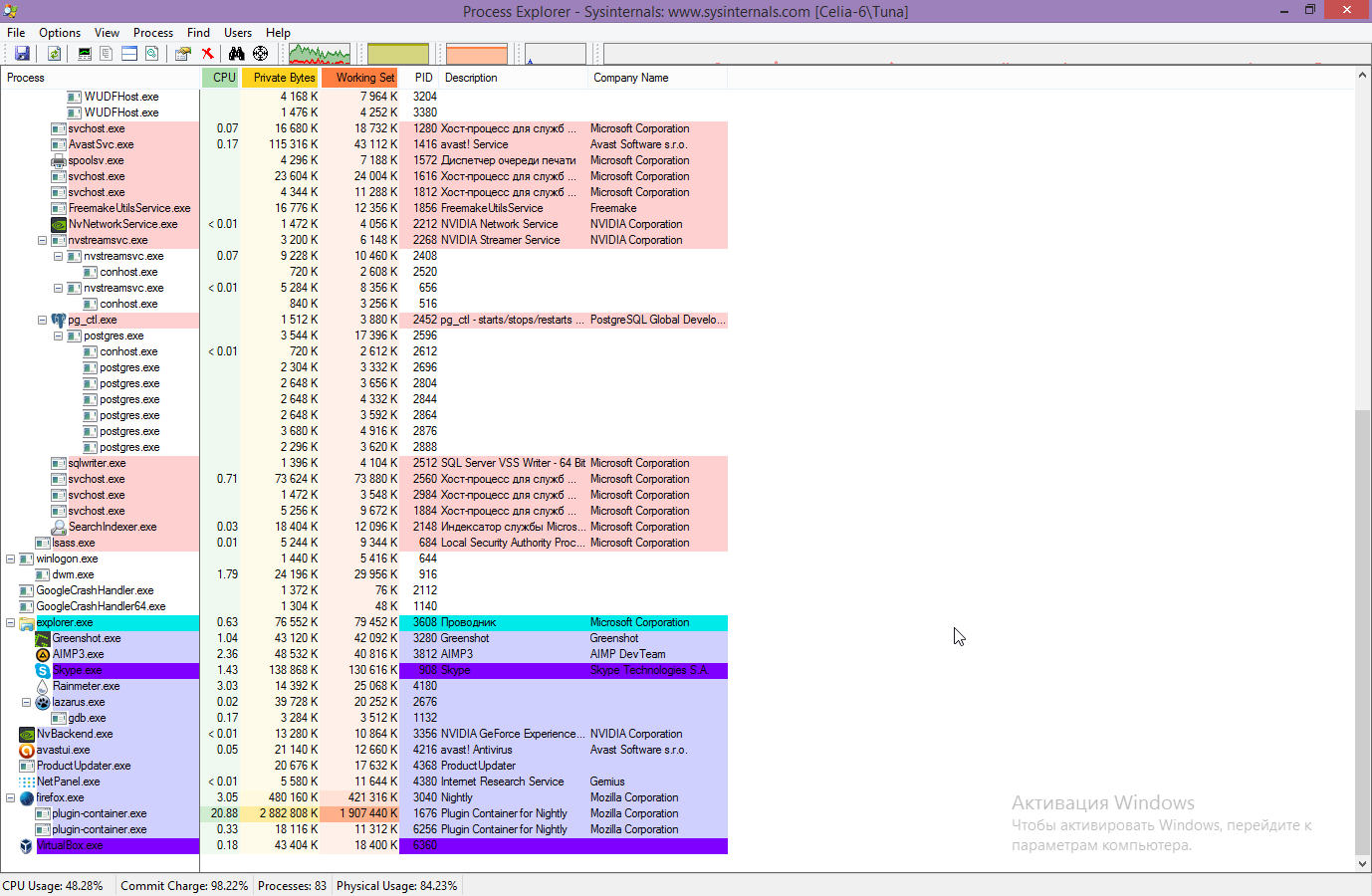Click the vertical scrollbar thumb
The height and width of the screenshot is (896, 1372).
pos(1363,631)
